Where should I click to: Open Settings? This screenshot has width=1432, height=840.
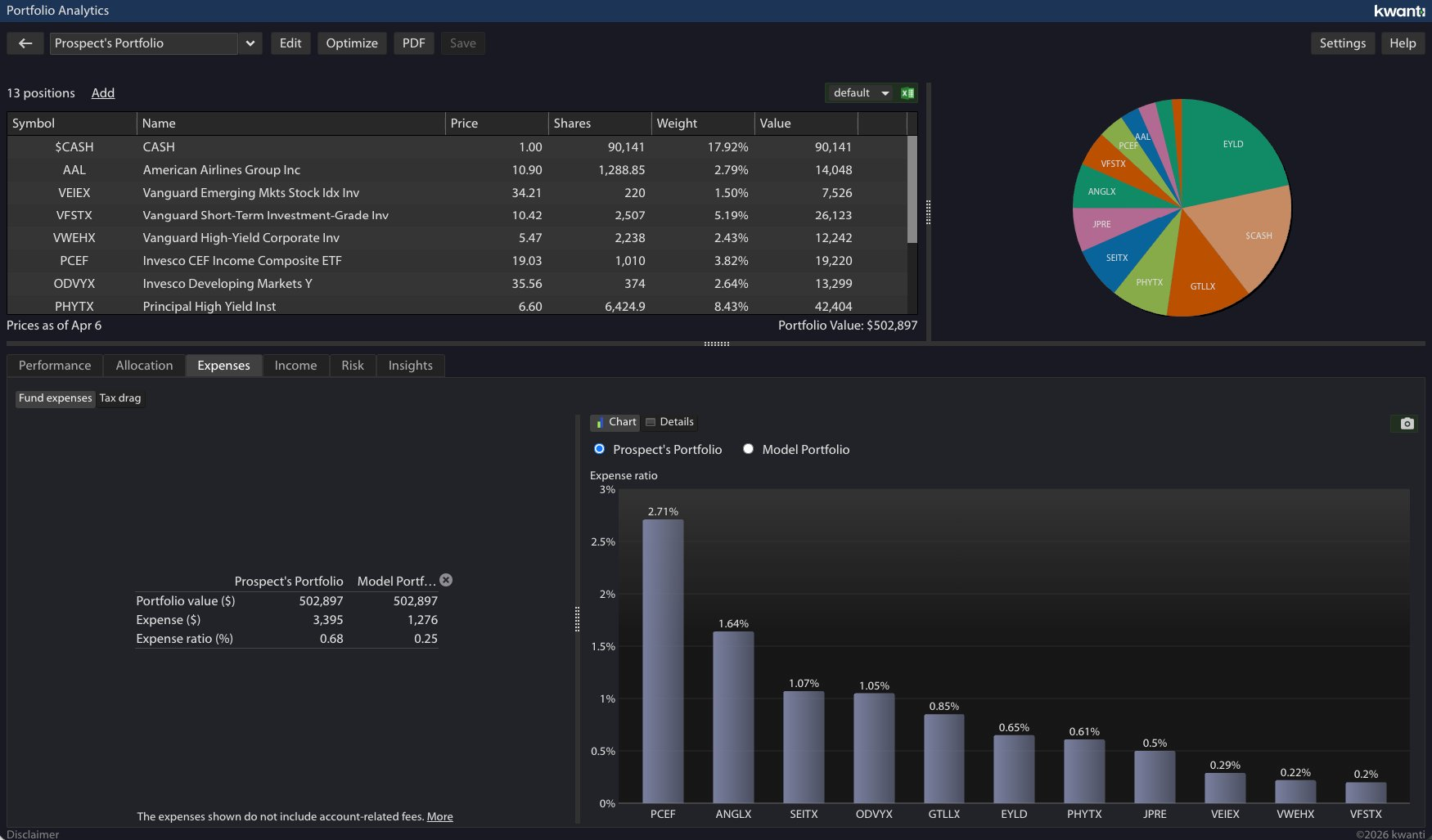1342,43
